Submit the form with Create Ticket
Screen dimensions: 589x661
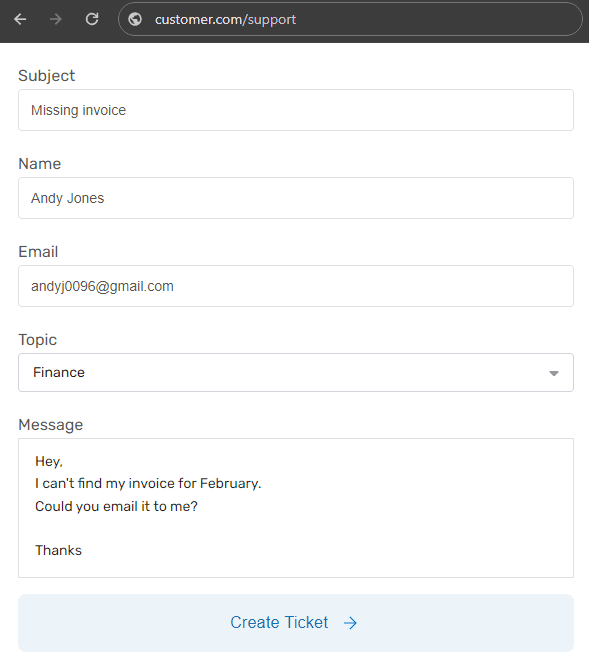tap(296, 623)
